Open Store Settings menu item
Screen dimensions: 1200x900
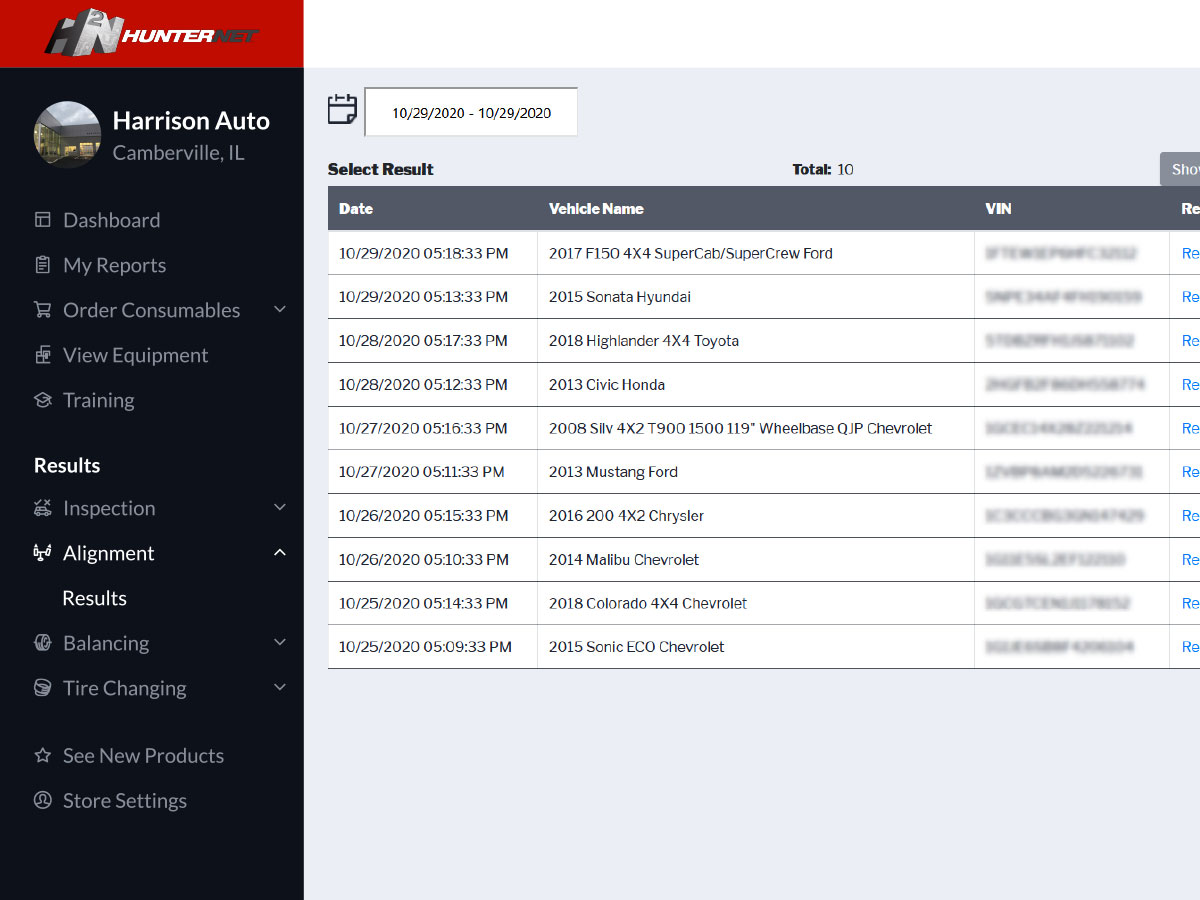click(x=124, y=801)
